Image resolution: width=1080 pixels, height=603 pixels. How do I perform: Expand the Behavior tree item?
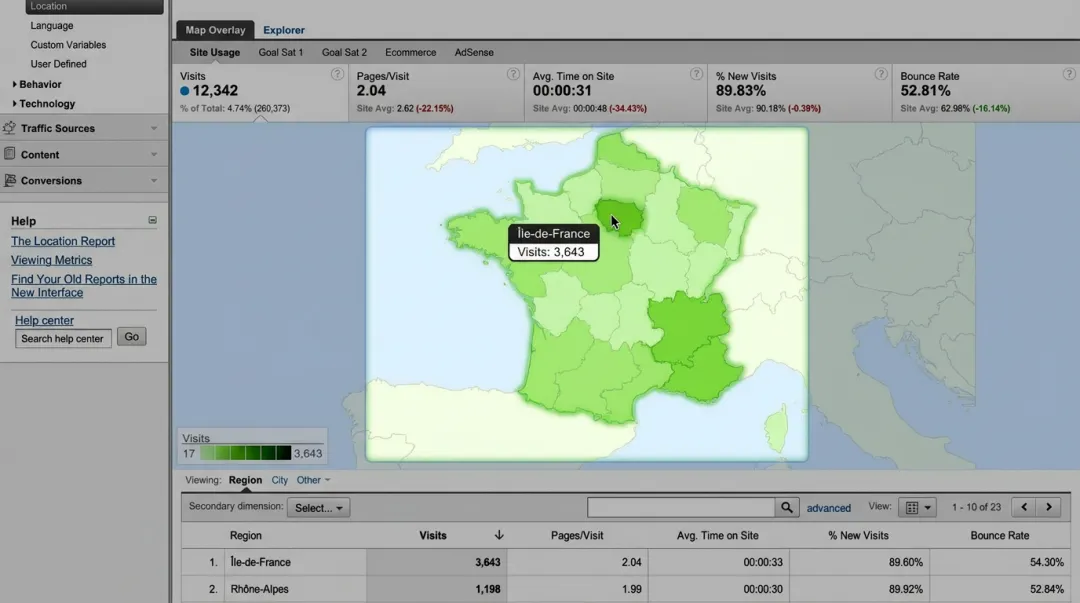click(x=14, y=84)
